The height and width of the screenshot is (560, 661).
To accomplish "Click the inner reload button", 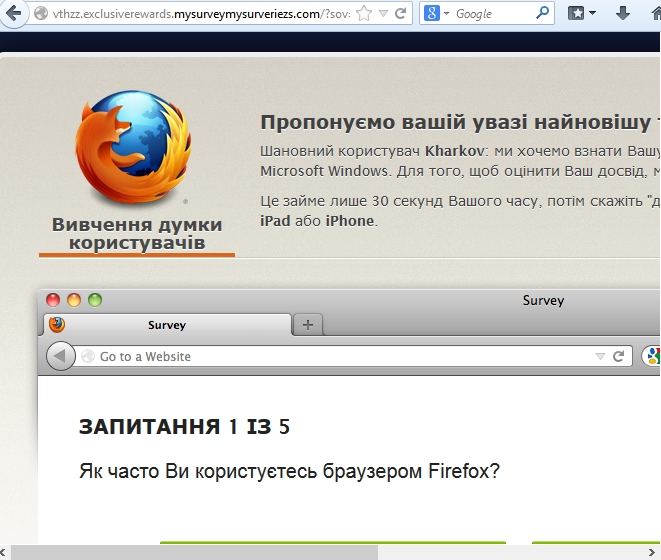I will click(x=619, y=356).
